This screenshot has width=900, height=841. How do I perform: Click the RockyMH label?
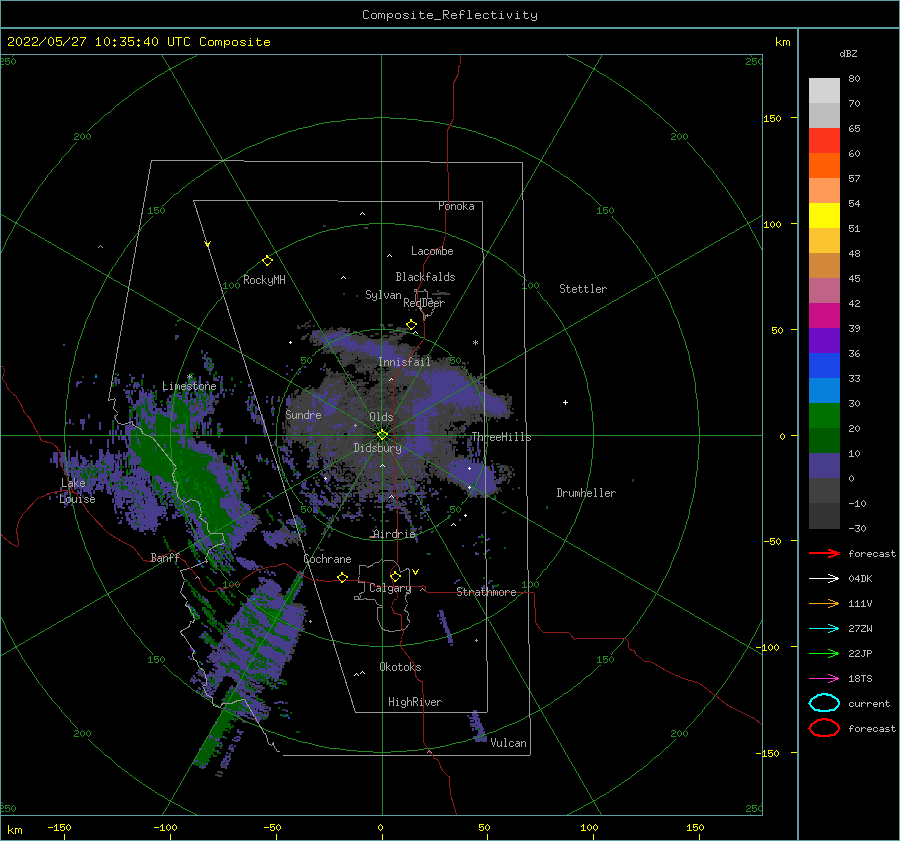pyautogui.click(x=264, y=280)
